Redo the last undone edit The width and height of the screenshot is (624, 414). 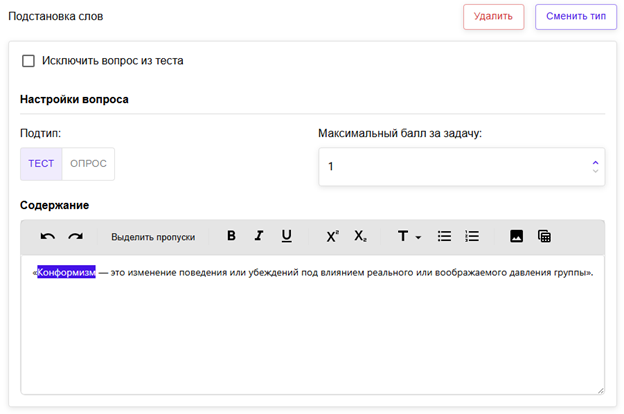point(75,236)
